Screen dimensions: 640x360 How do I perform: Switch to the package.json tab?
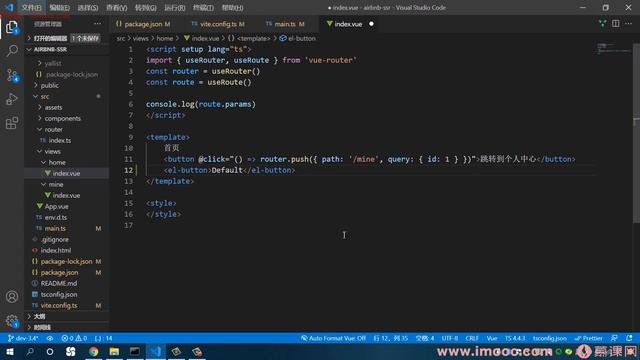click(144, 24)
